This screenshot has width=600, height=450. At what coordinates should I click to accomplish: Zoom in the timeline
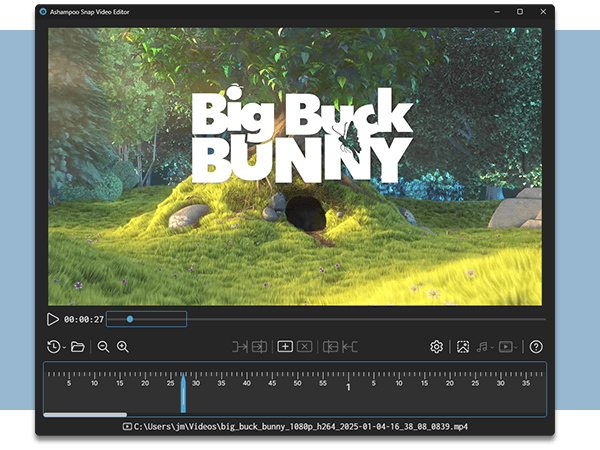click(123, 347)
